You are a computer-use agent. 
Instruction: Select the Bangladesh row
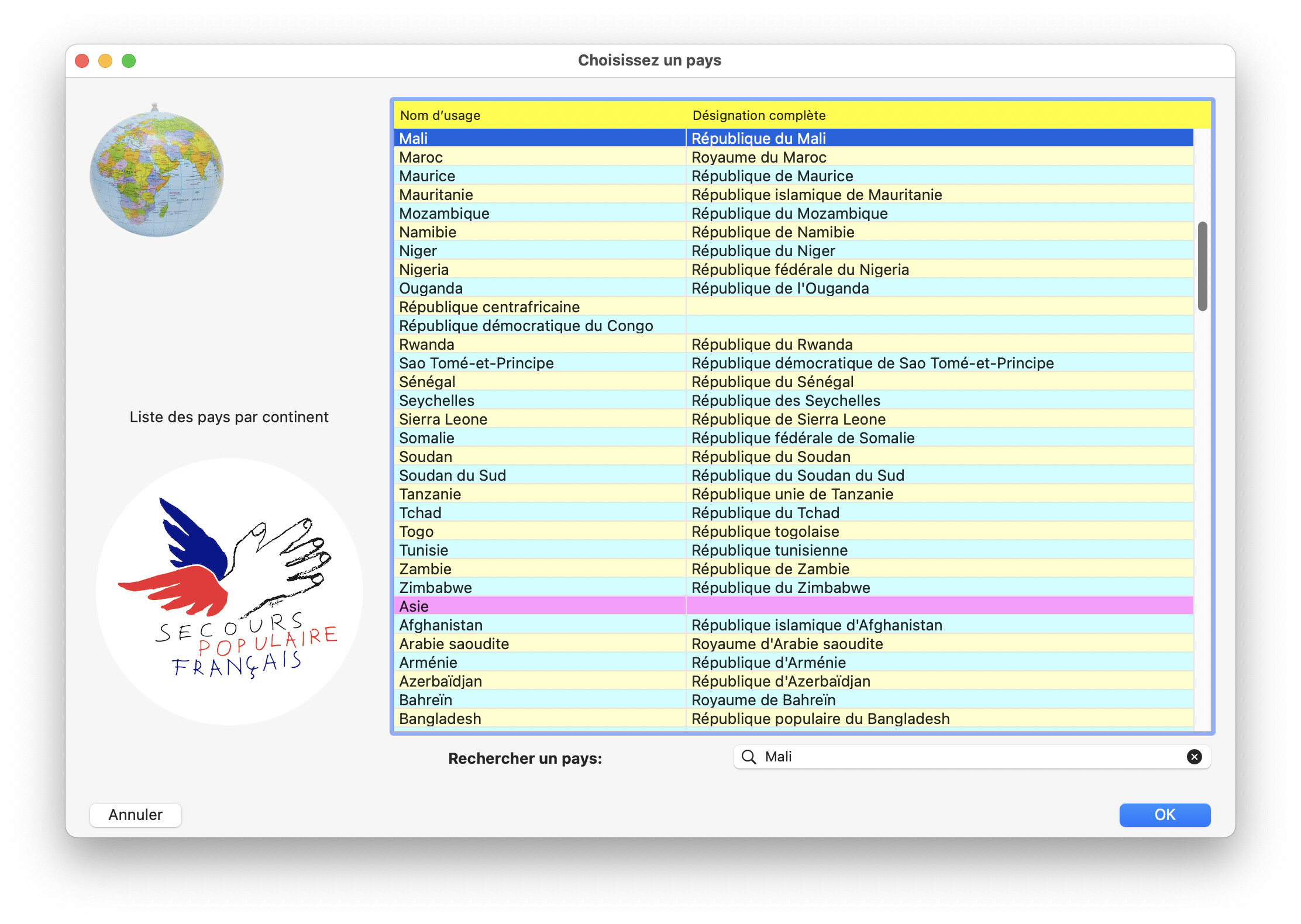coord(794,718)
